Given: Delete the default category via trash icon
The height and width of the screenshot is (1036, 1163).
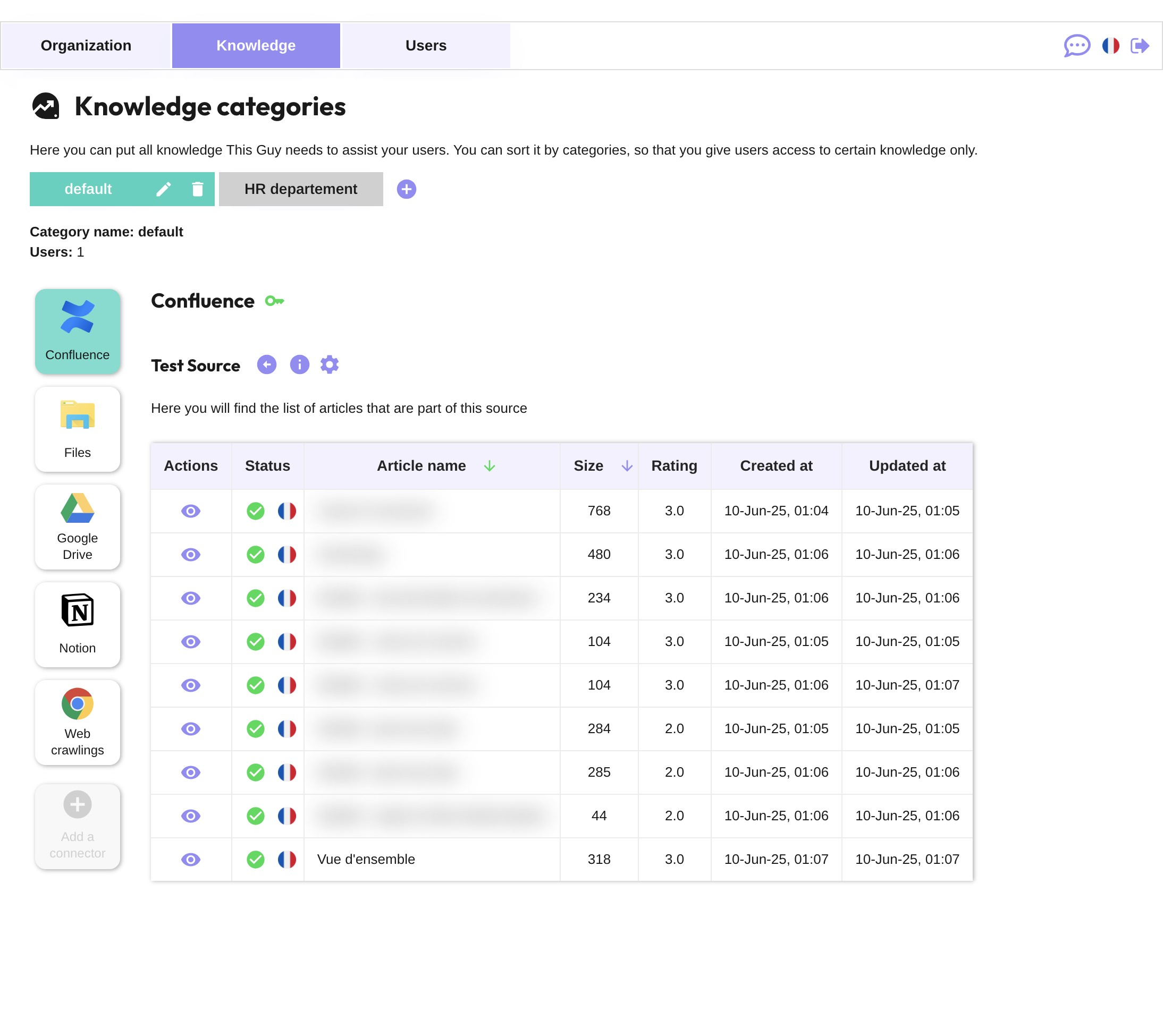Looking at the screenshot, I should (198, 189).
